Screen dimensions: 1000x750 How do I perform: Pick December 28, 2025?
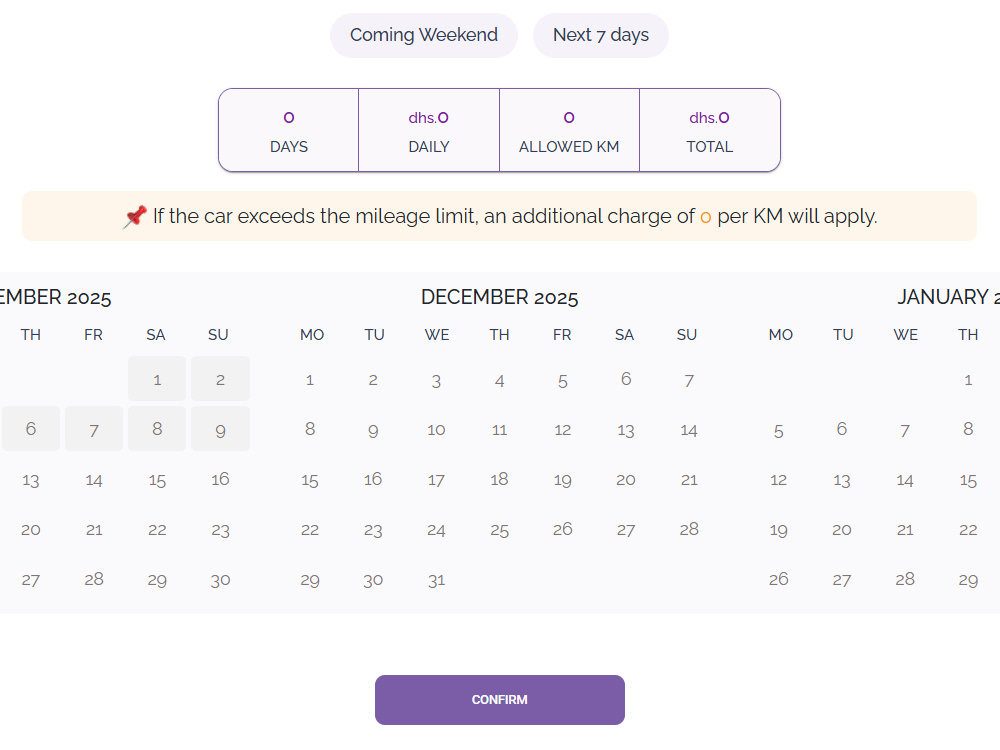point(689,529)
